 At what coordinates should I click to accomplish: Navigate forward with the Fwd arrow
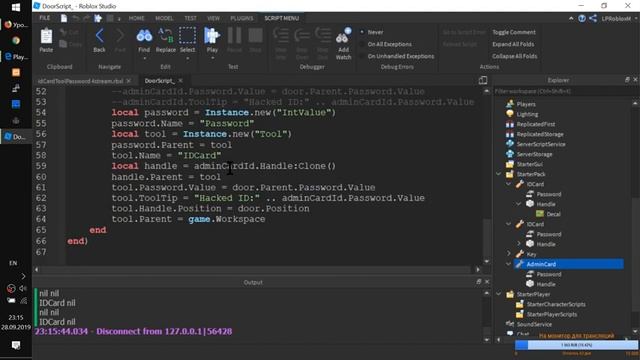click(x=120, y=36)
